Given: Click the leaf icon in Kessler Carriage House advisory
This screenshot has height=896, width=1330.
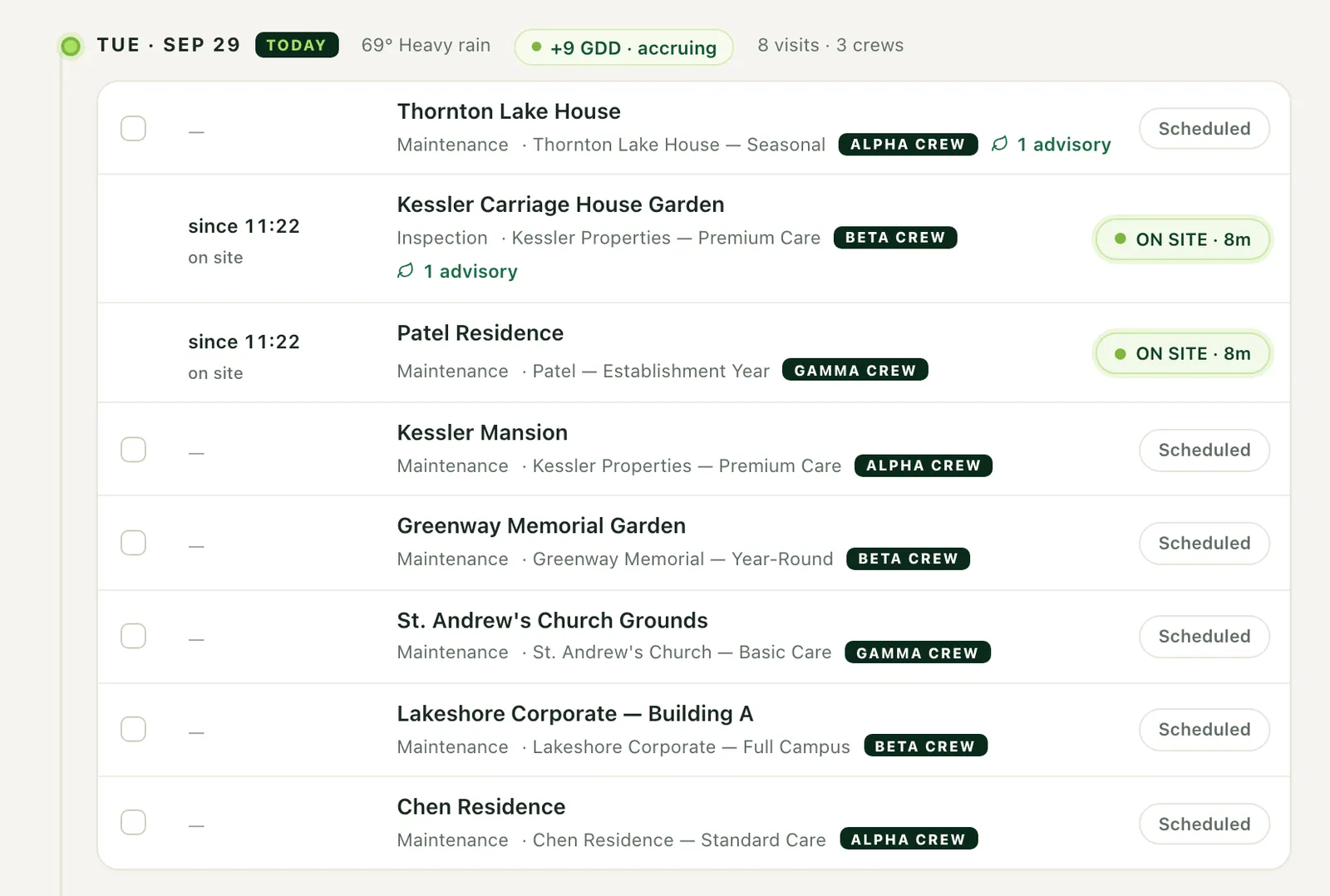Looking at the screenshot, I should point(406,271).
